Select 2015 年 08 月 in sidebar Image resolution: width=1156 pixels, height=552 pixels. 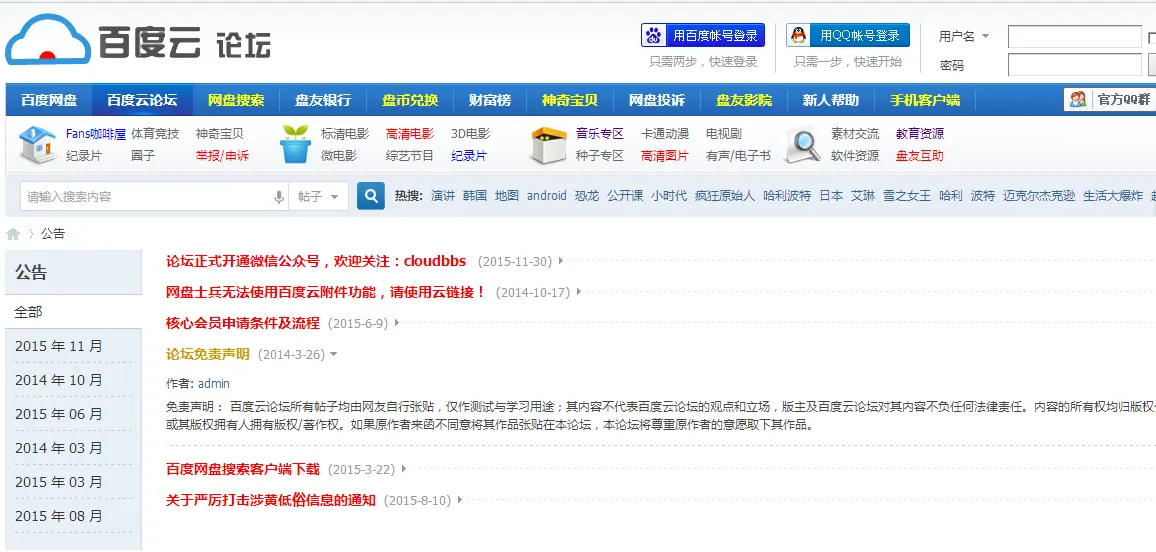tap(59, 516)
